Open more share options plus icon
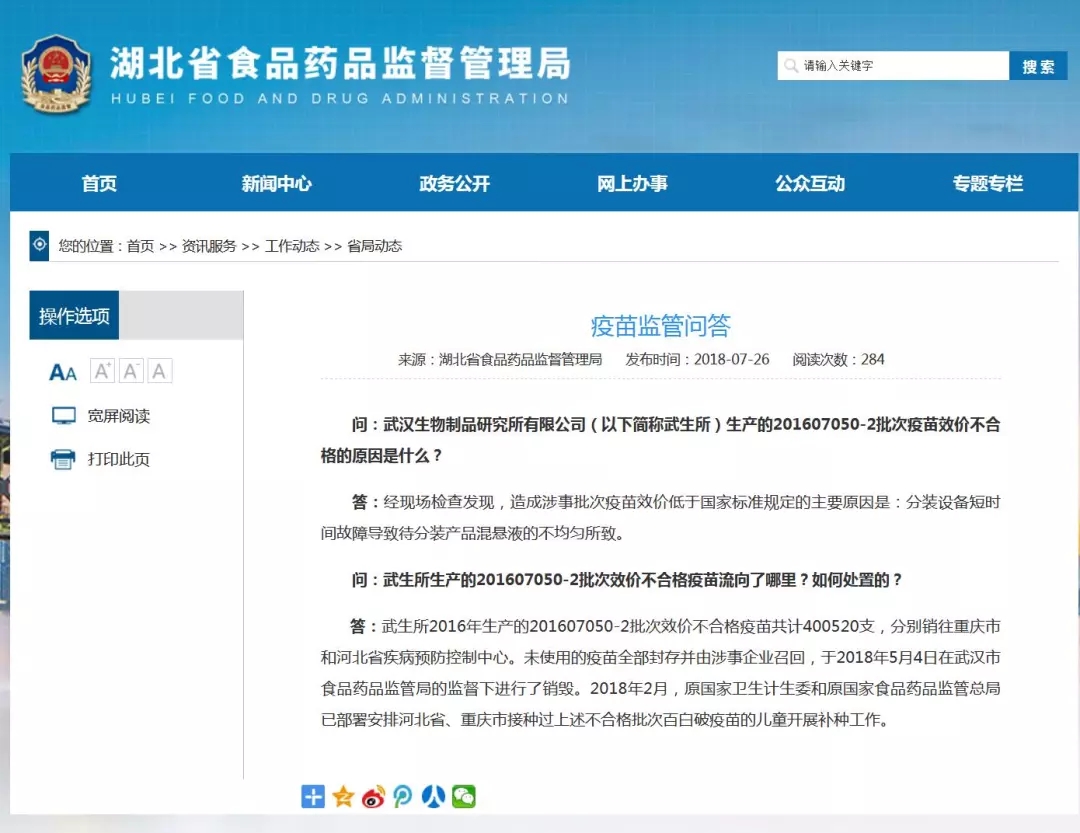This screenshot has width=1080, height=833. click(x=313, y=796)
